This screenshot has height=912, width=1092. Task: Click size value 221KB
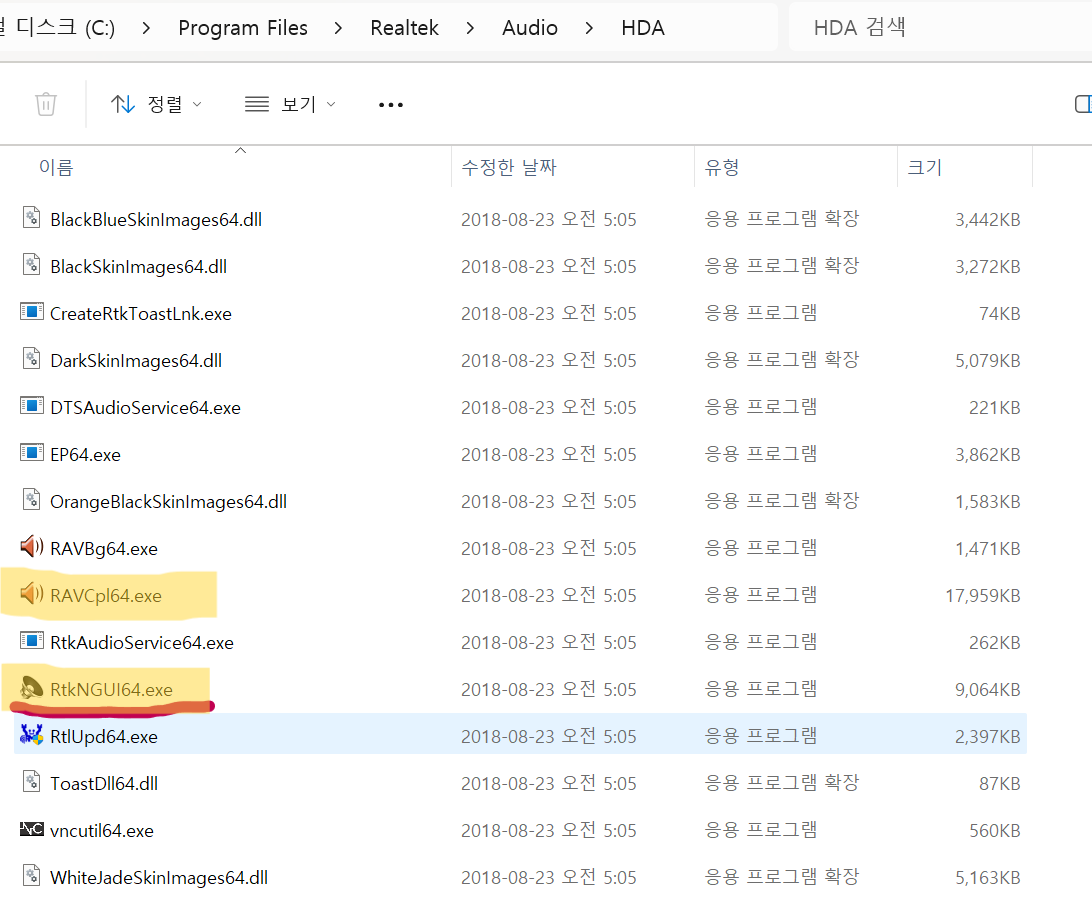tap(994, 408)
